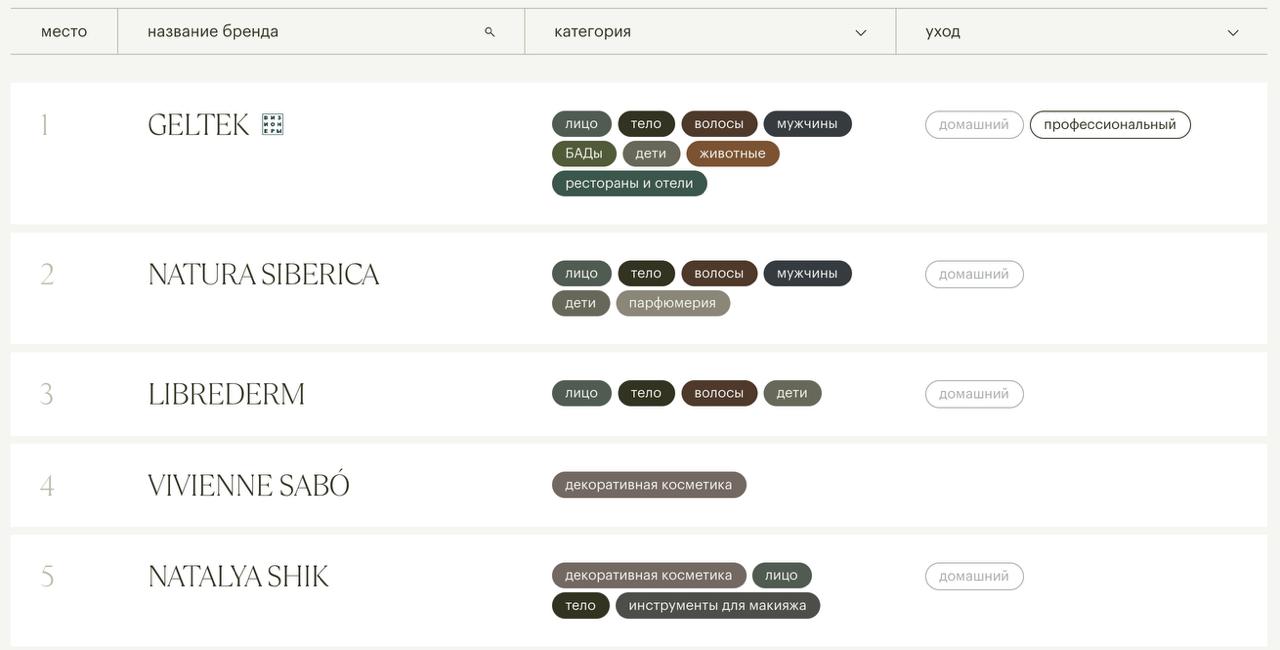
Task: Select the инструменты для макияжа tag
Action: [x=717, y=606]
